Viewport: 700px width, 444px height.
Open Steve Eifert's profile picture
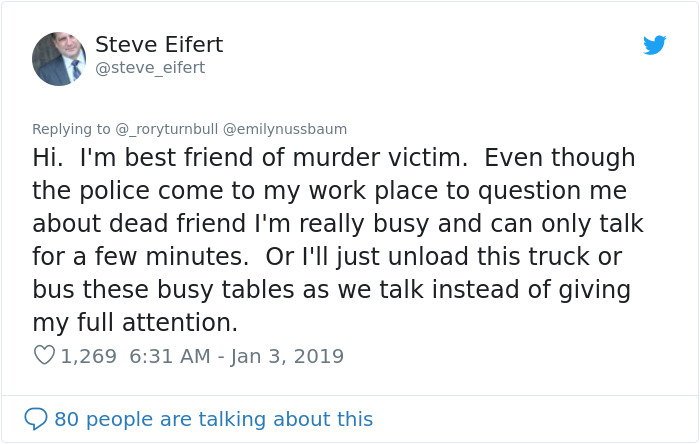tap(59, 59)
